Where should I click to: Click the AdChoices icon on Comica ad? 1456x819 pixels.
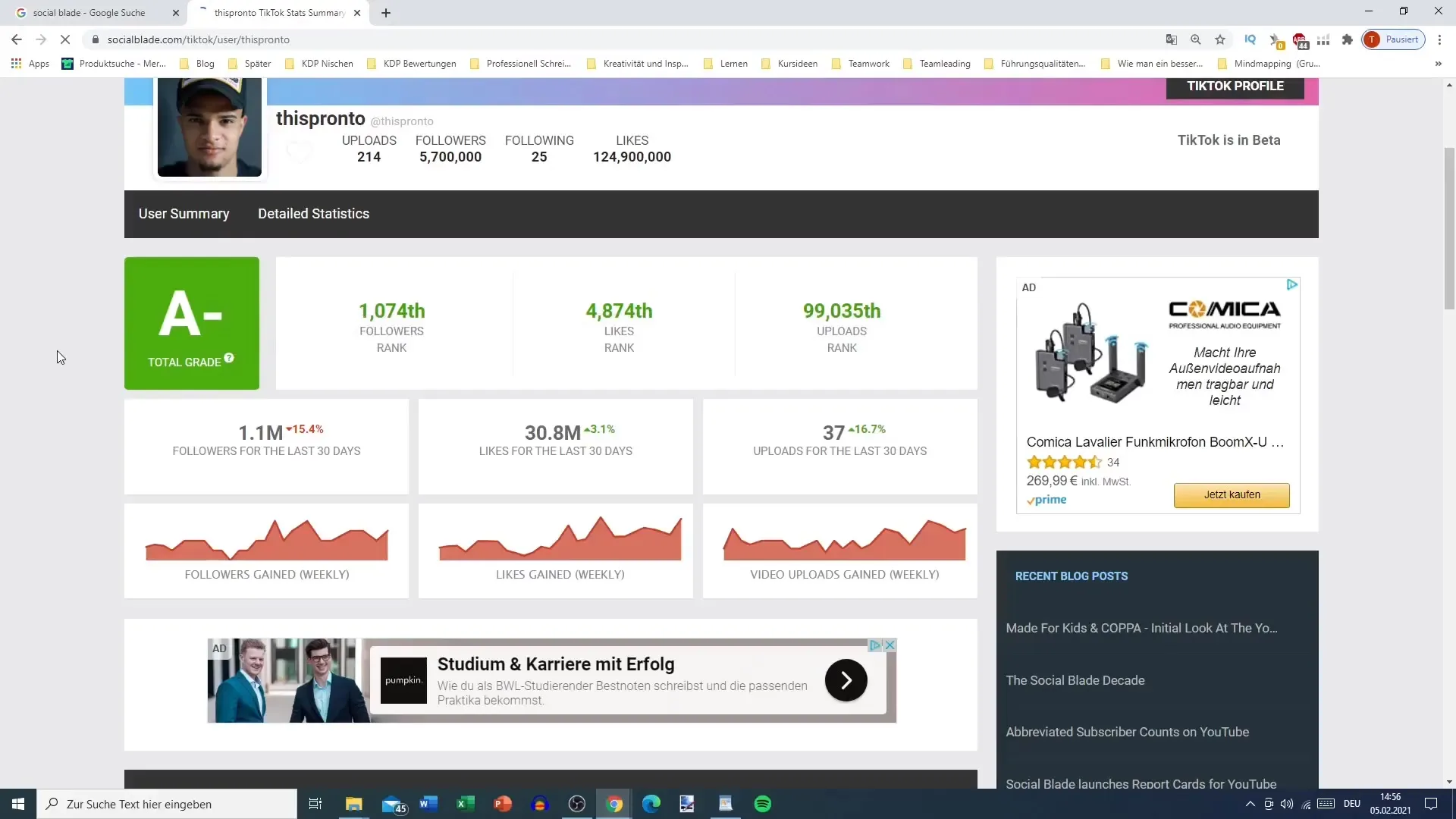1292,284
